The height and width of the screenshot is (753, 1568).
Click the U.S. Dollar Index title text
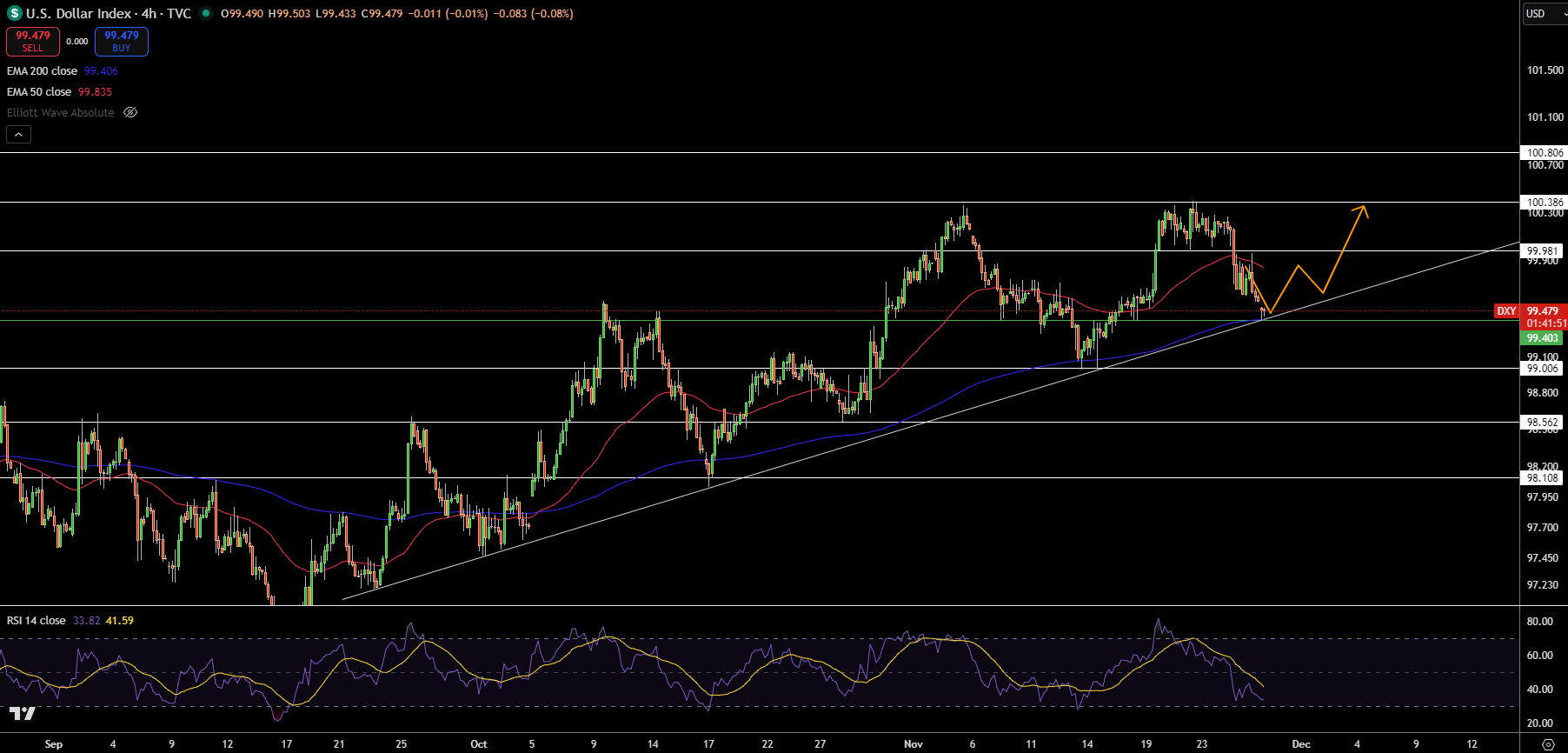click(78, 13)
